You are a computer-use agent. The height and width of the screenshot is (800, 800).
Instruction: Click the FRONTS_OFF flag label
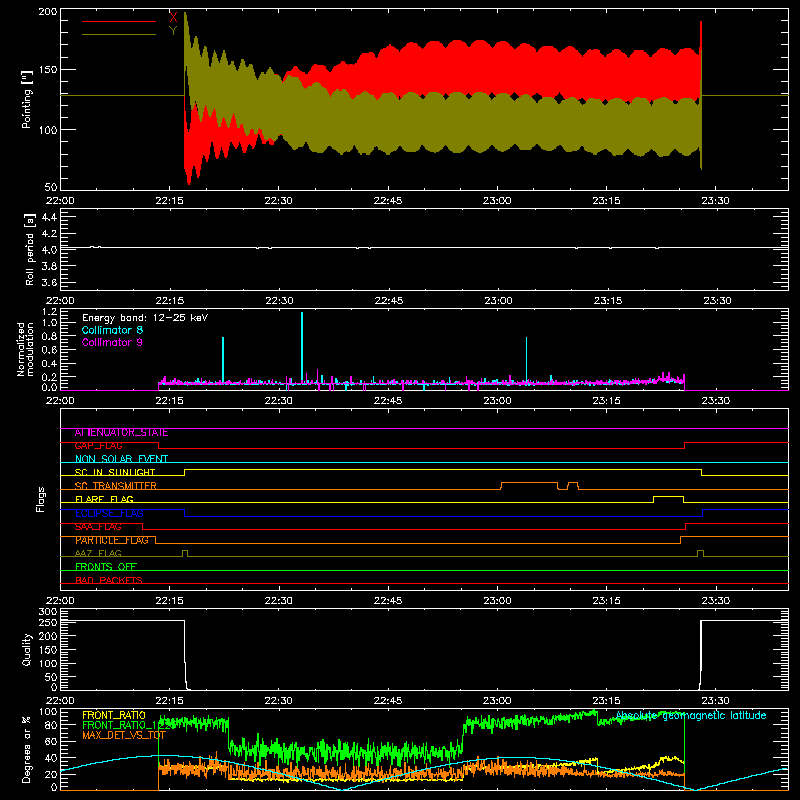pyautogui.click(x=106, y=567)
